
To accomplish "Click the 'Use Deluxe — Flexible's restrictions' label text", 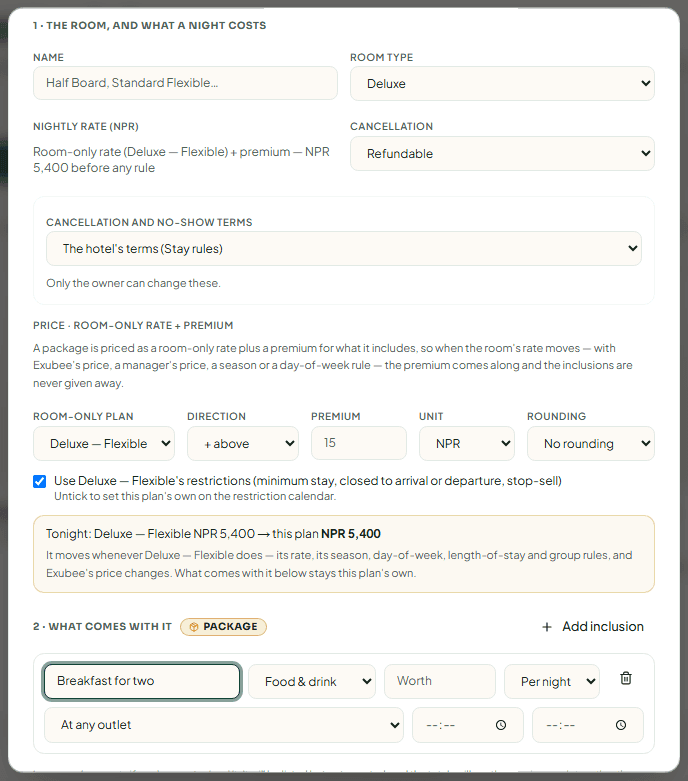I will [307, 481].
